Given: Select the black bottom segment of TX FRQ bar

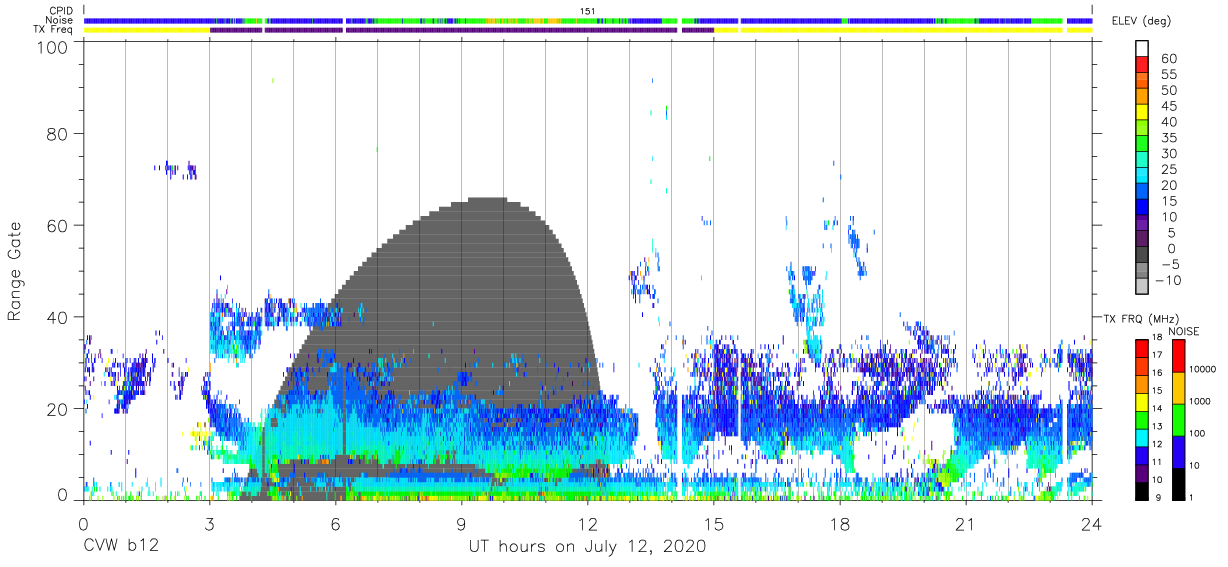Looking at the screenshot, I should pos(1142,490).
